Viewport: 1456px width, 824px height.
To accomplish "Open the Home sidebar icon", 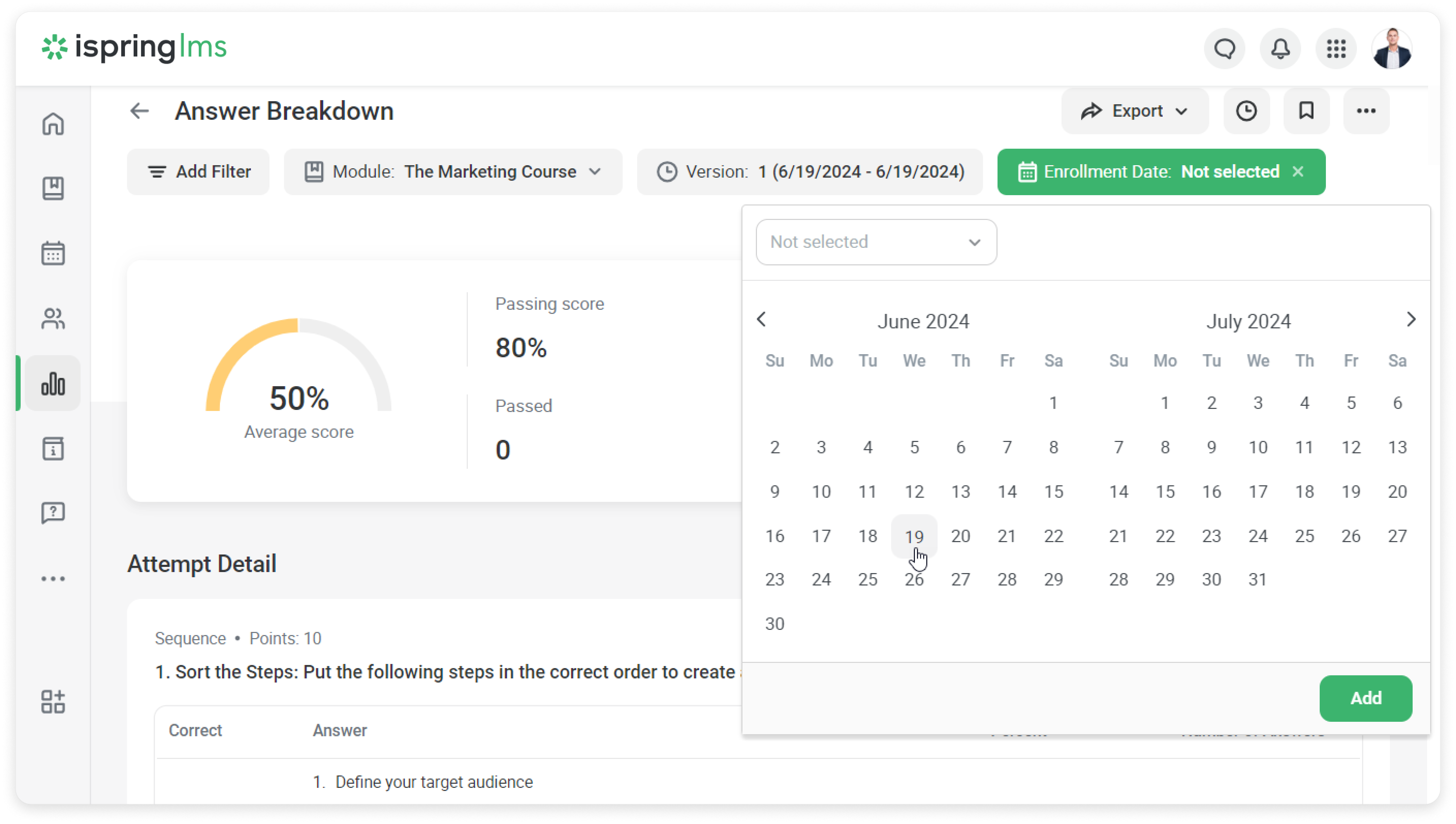I will pyautogui.click(x=53, y=123).
